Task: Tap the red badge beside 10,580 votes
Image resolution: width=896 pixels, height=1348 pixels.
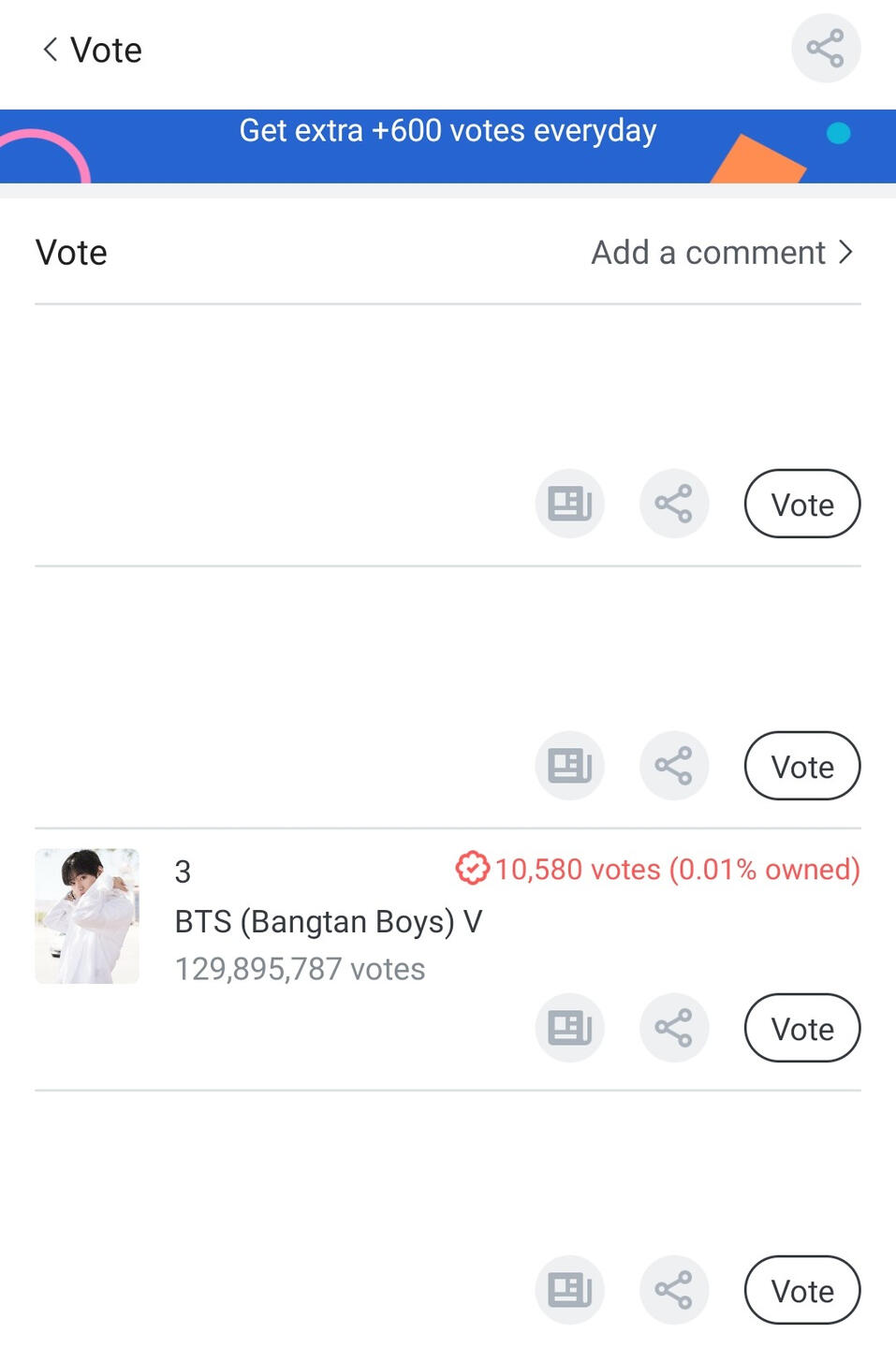Action: 472,869
